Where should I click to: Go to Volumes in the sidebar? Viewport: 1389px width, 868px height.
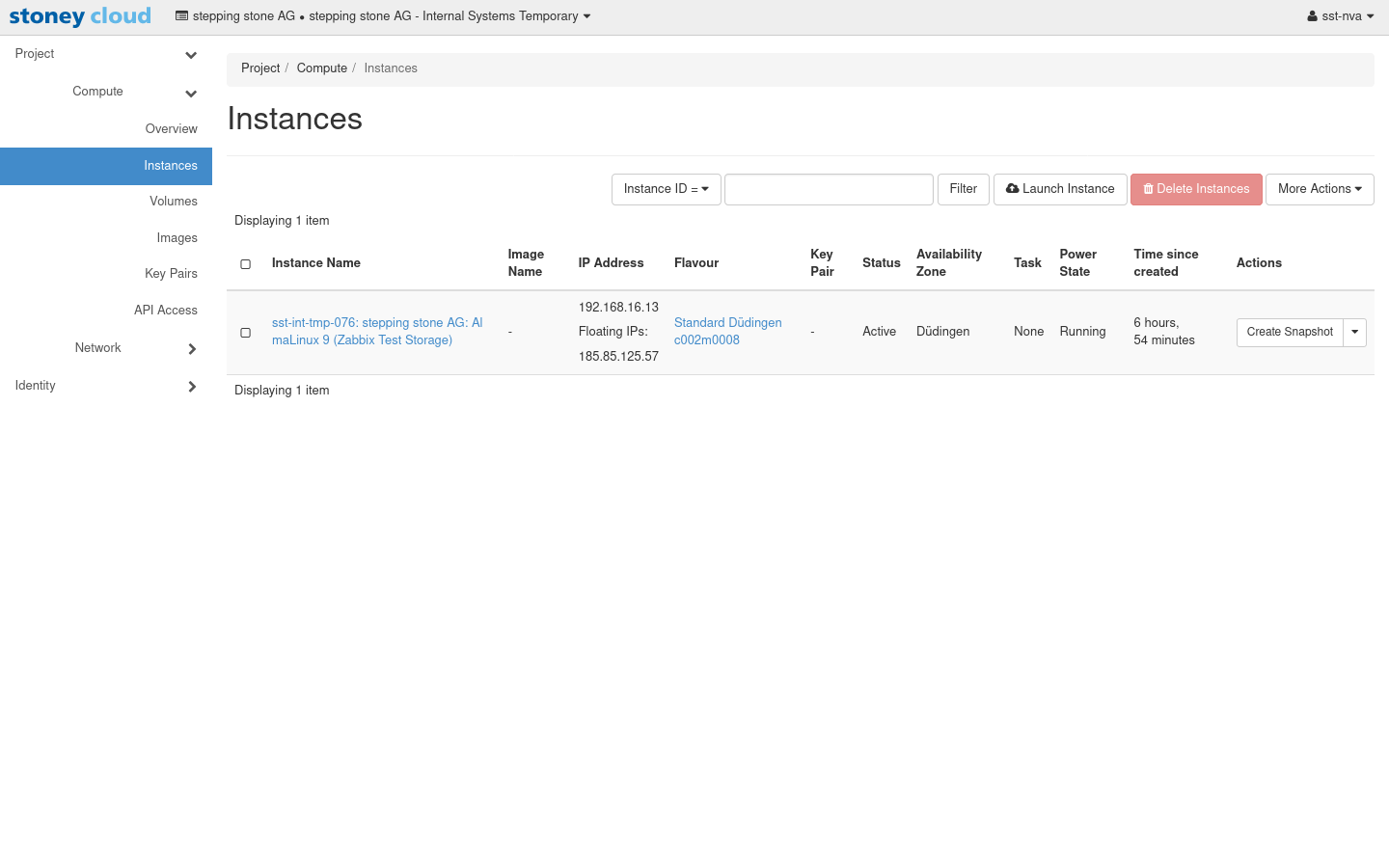[x=173, y=202]
